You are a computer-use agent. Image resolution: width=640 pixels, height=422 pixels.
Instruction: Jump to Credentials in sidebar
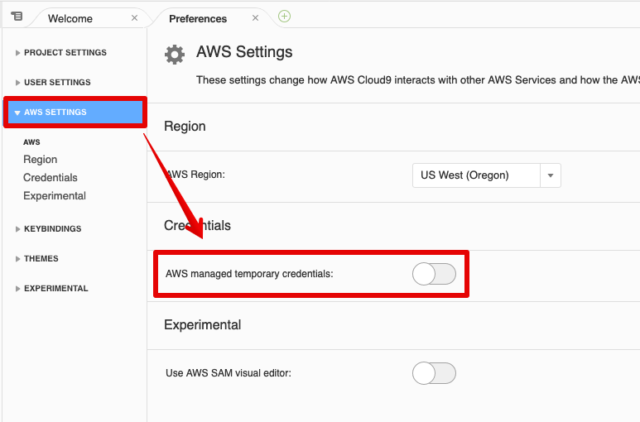pyautogui.click(x=50, y=178)
